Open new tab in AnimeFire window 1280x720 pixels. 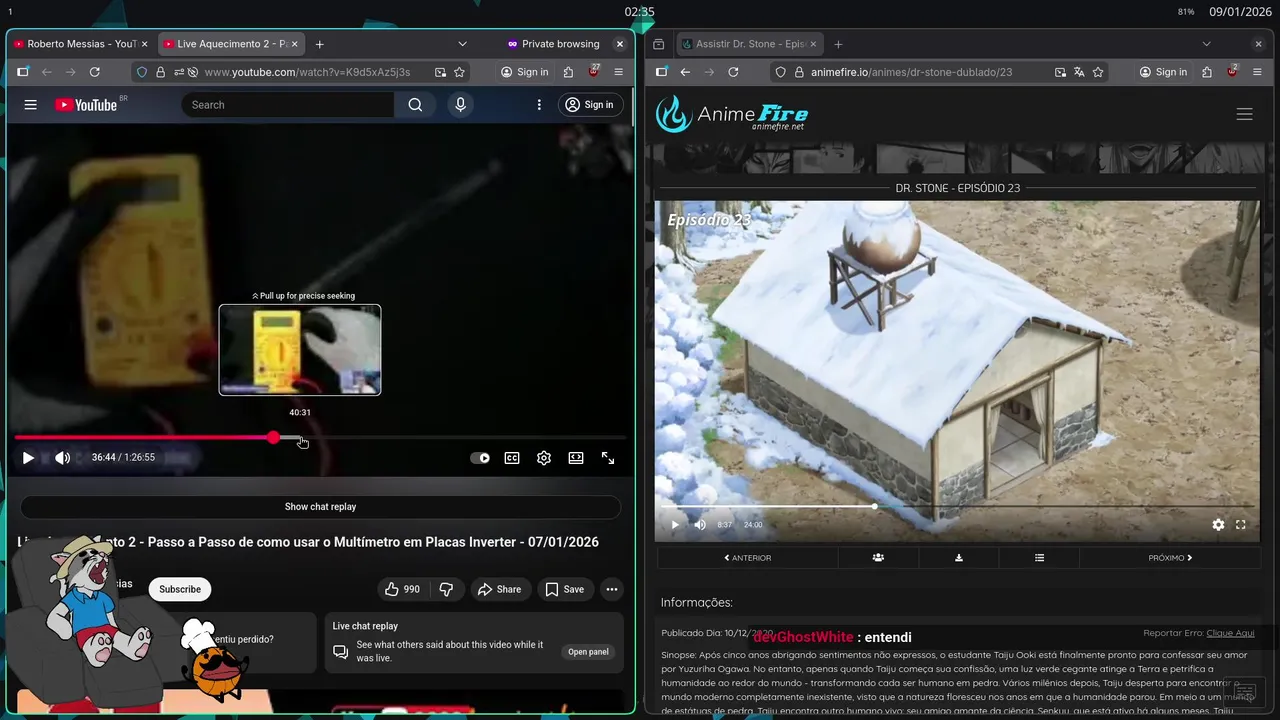838,44
